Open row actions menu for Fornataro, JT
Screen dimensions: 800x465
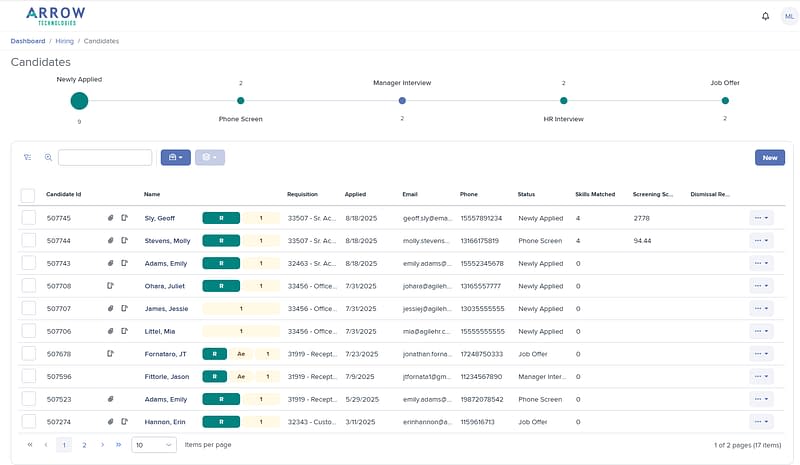click(761, 354)
